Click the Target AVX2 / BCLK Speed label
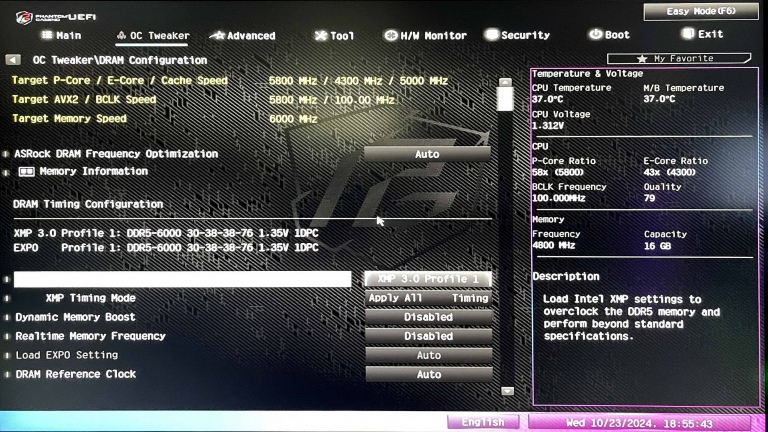This screenshot has width=768, height=432. [x=84, y=99]
